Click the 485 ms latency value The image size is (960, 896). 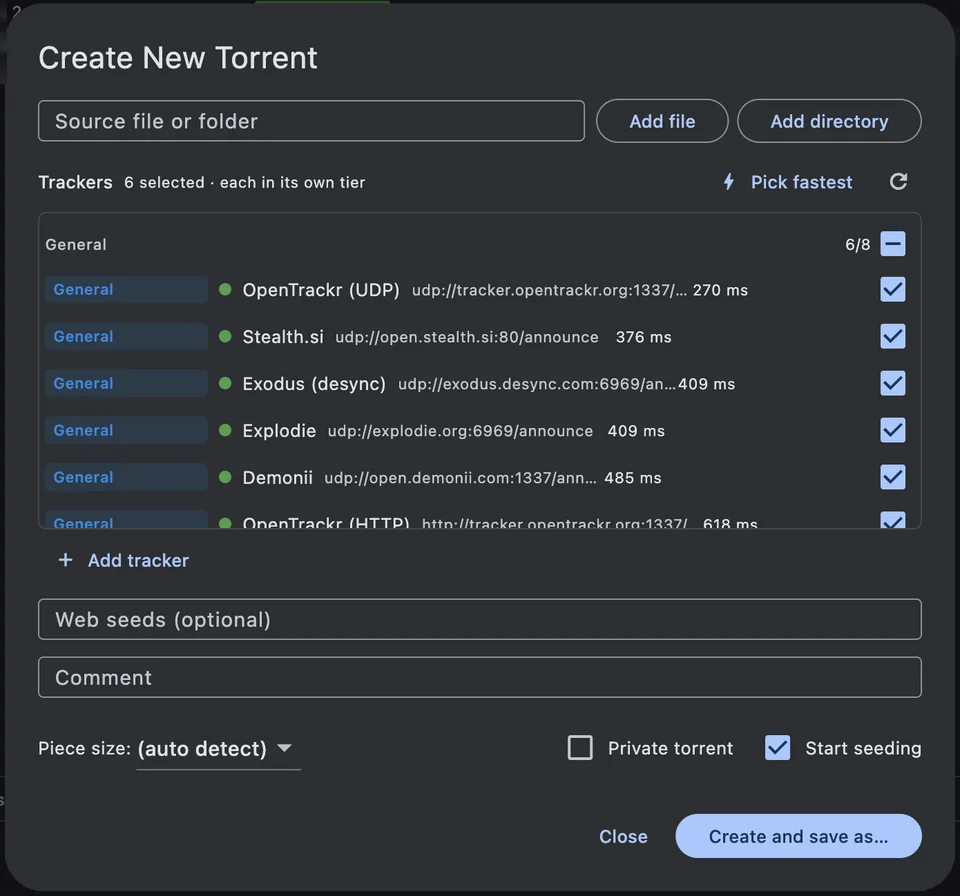coord(632,478)
